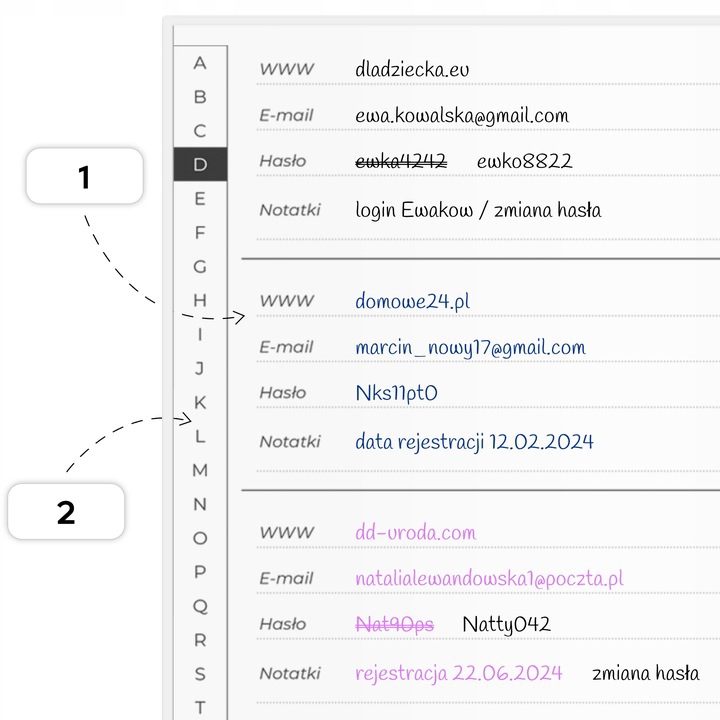Click the Natty042 password text

click(x=506, y=625)
